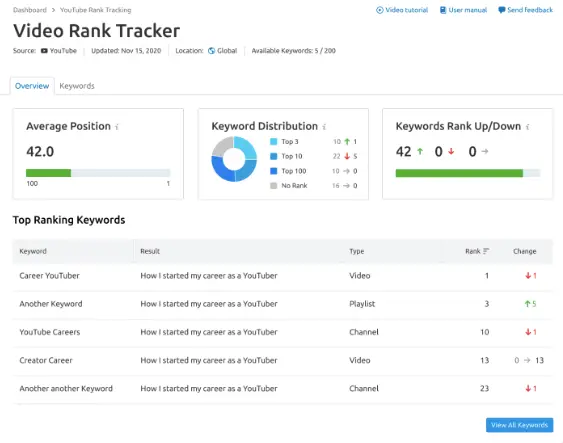Click green up arrow in Top 3 legend row
This screenshot has height=443, width=563.
click(347, 141)
